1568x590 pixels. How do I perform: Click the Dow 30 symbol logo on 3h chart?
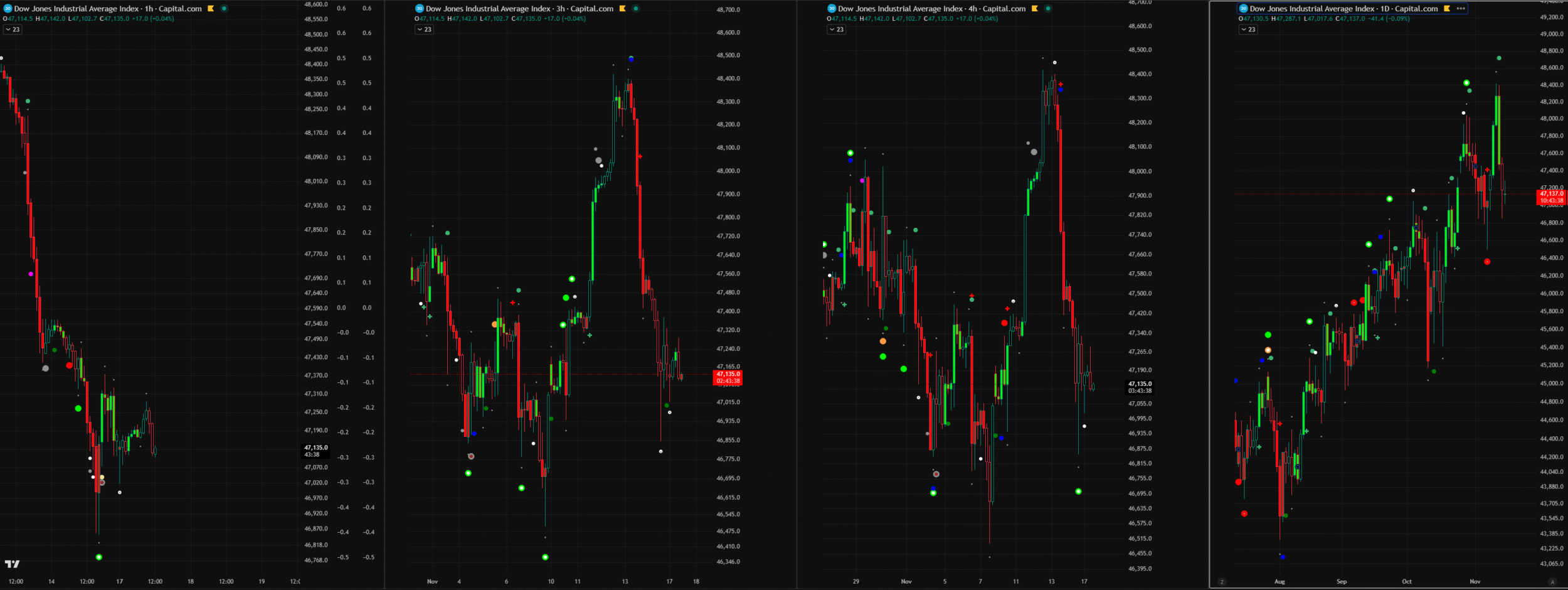point(420,9)
